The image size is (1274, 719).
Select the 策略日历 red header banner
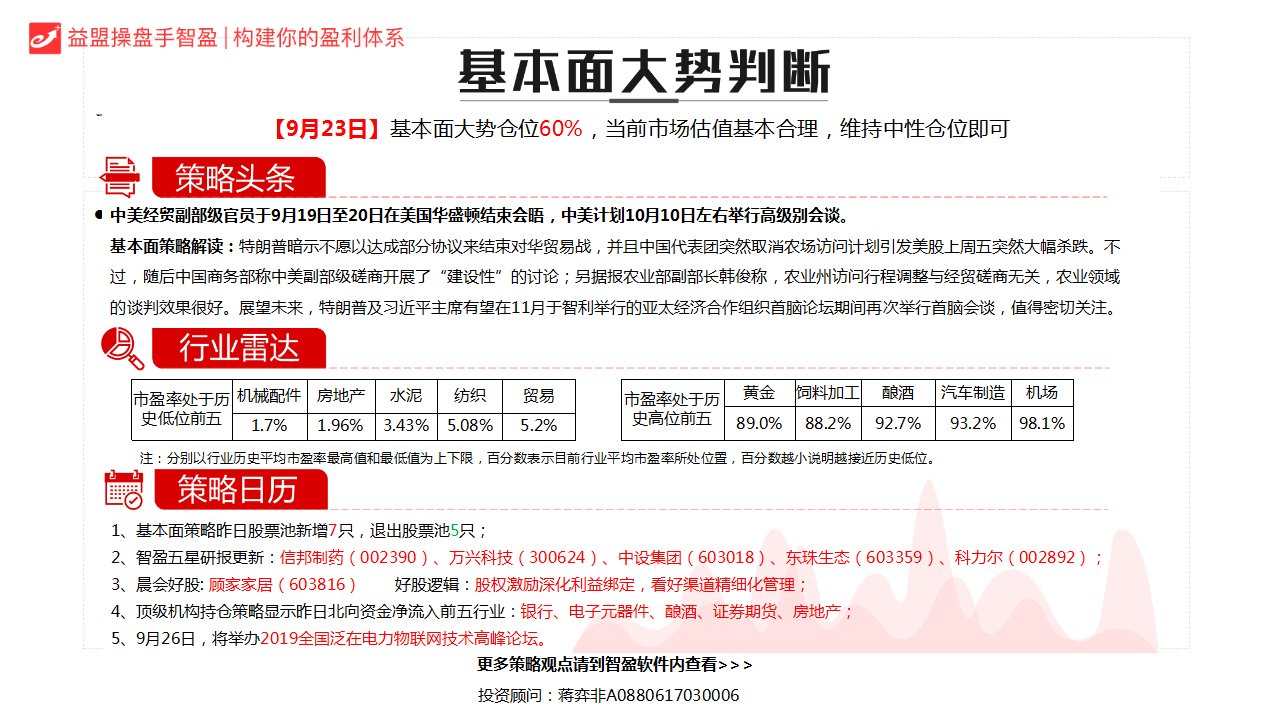[238, 489]
